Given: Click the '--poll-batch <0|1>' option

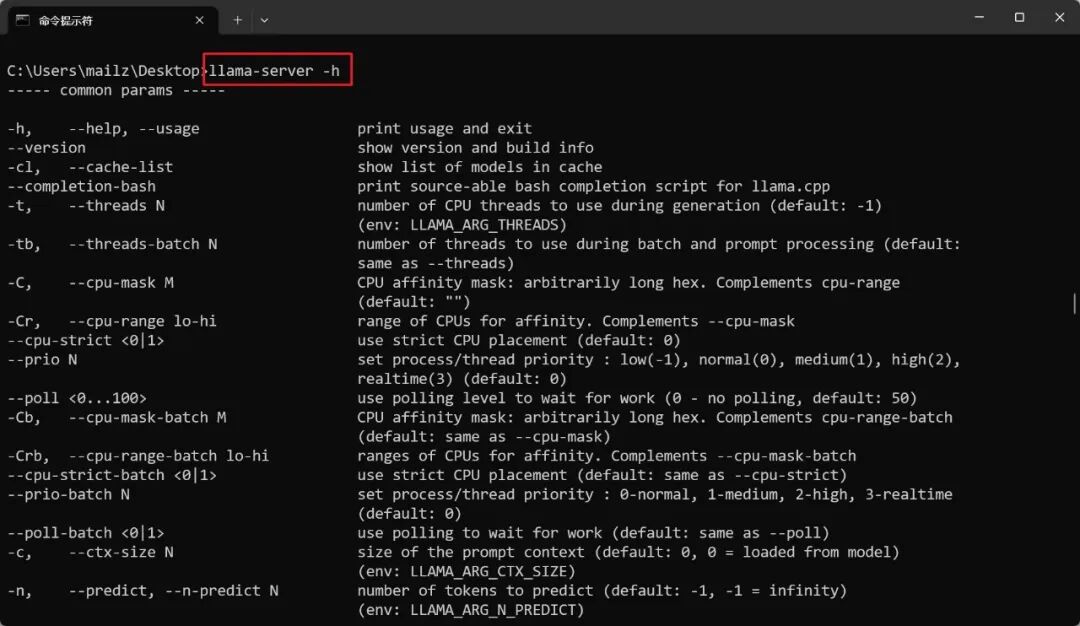Looking at the screenshot, I should (x=85, y=533).
